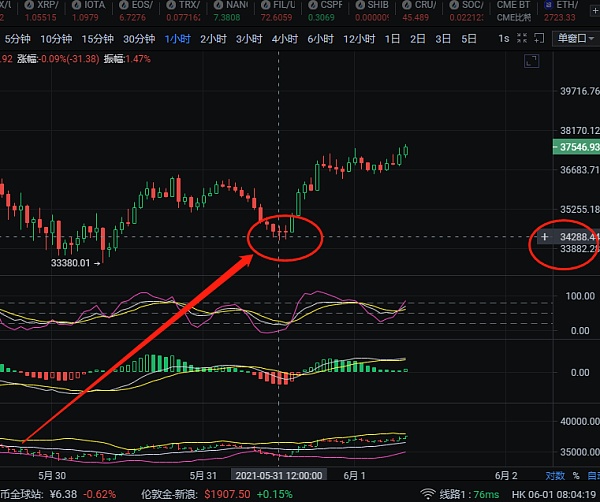This screenshot has height=502, width=600.
Task: Click the XRP coin icon
Action: [29, 5]
